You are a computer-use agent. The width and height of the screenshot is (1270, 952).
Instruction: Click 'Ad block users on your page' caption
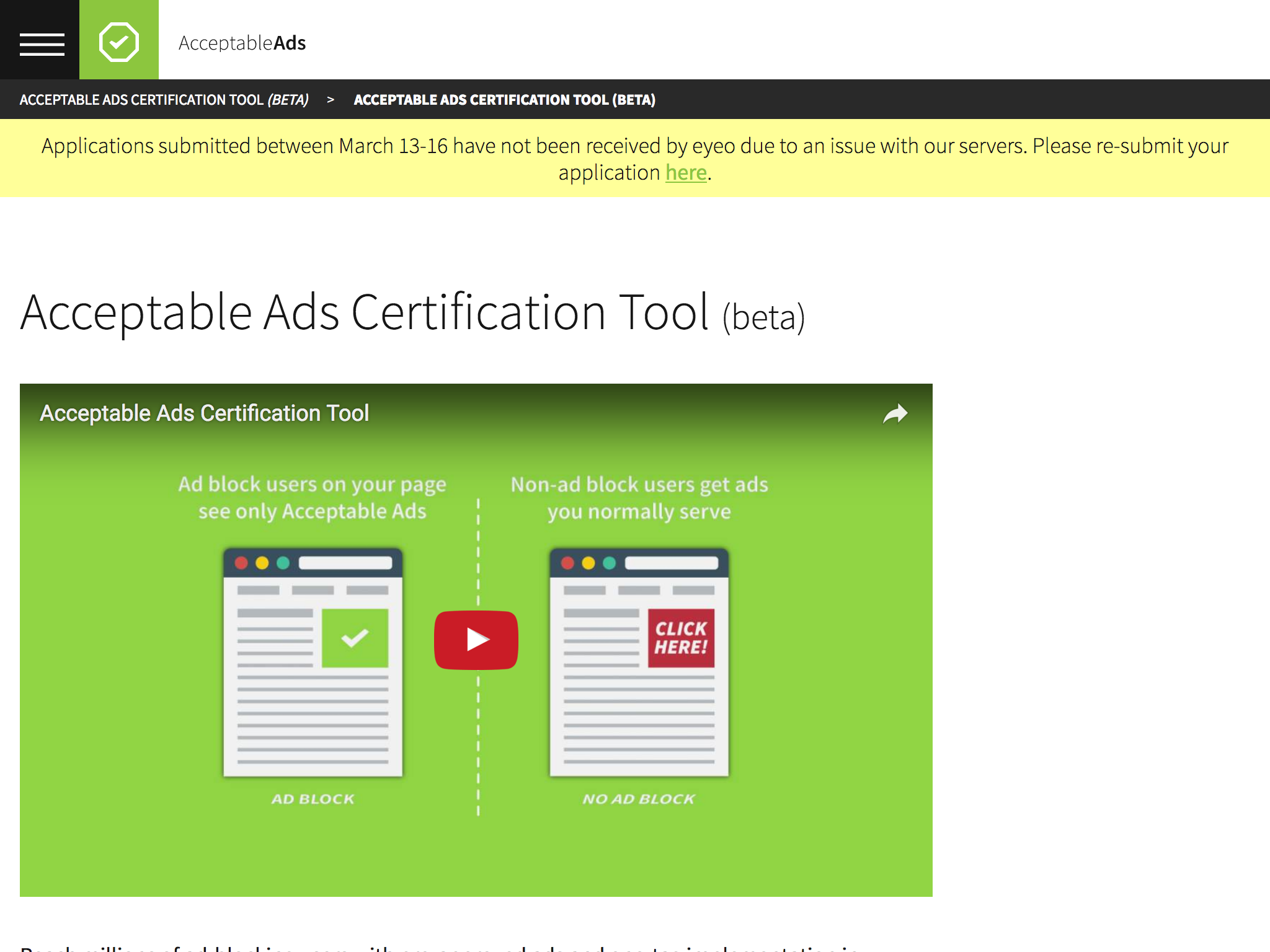[312, 484]
